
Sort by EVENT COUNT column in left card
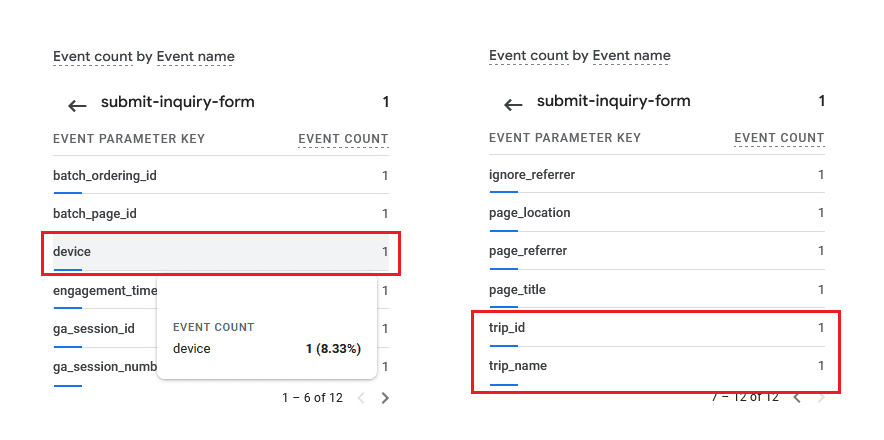(343, 139)
